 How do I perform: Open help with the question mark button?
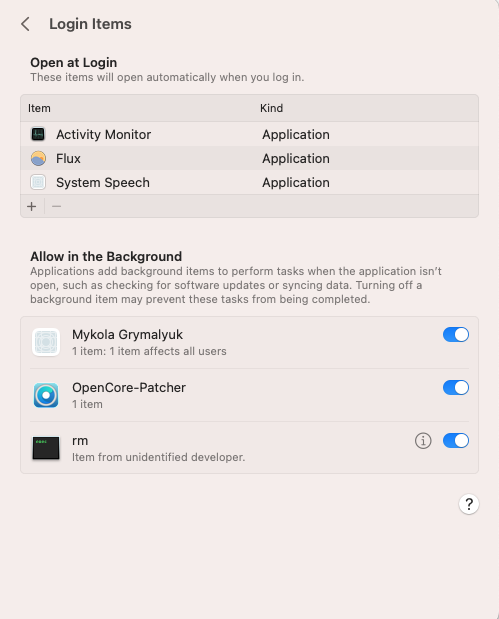[469, 504]
